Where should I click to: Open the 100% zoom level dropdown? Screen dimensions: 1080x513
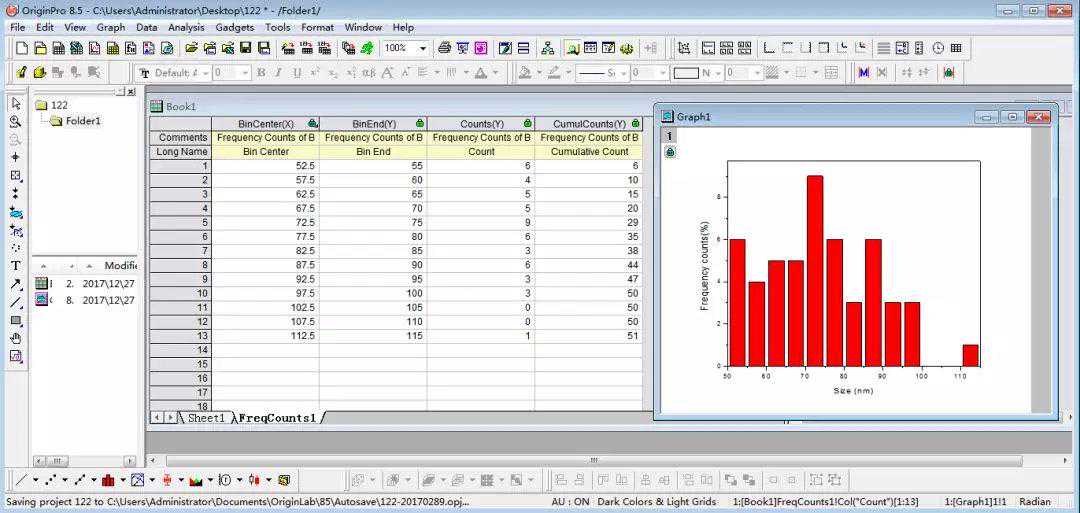pyautogui.click(x=423, y=48)
